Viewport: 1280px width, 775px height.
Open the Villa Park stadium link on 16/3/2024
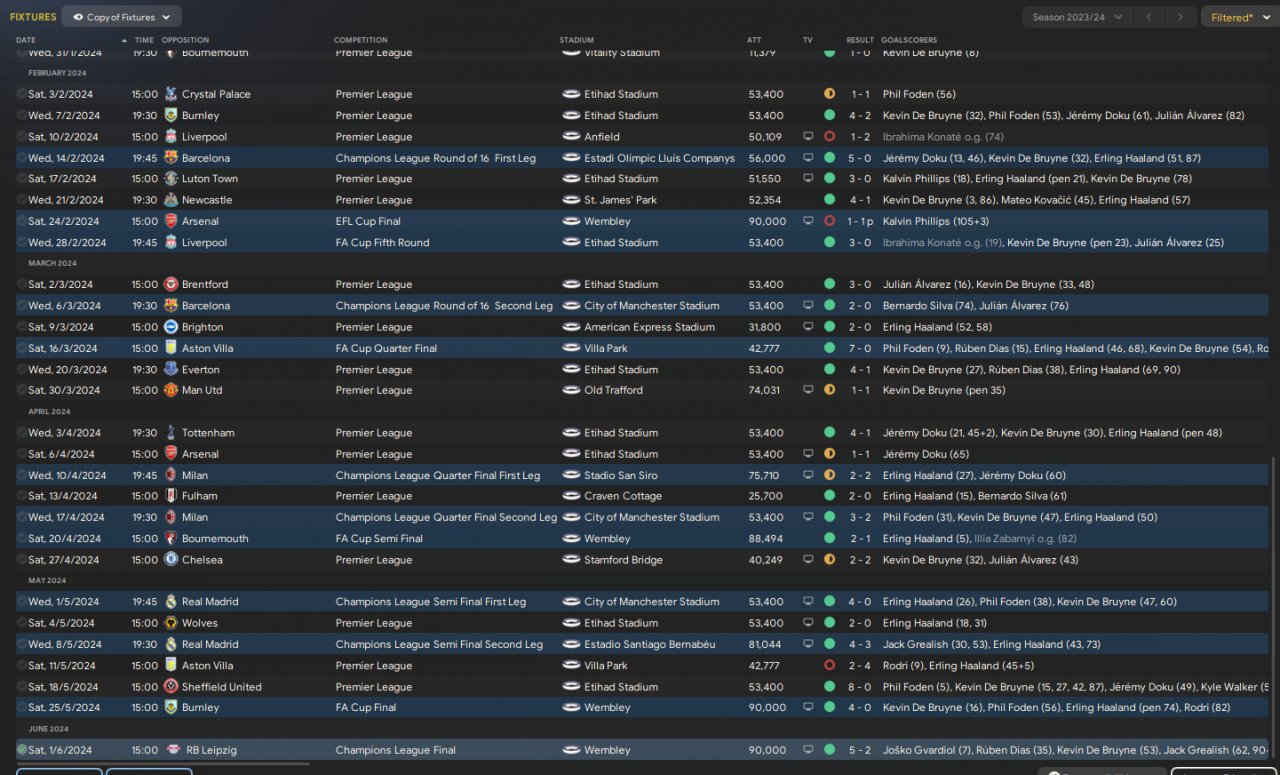(x=606, y=349)
